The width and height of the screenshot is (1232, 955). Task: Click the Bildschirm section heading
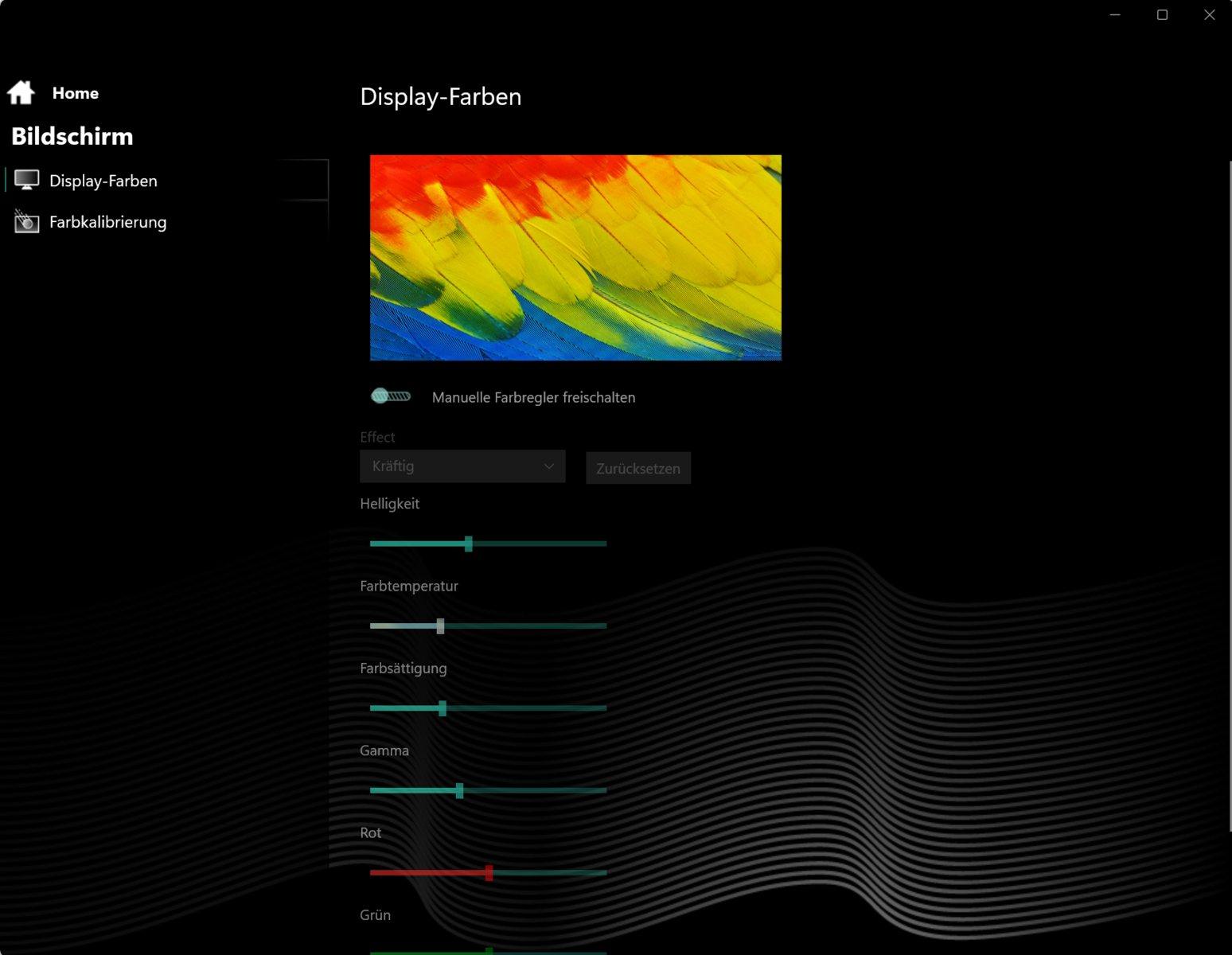pyautogui.click(x=72, y=136)
